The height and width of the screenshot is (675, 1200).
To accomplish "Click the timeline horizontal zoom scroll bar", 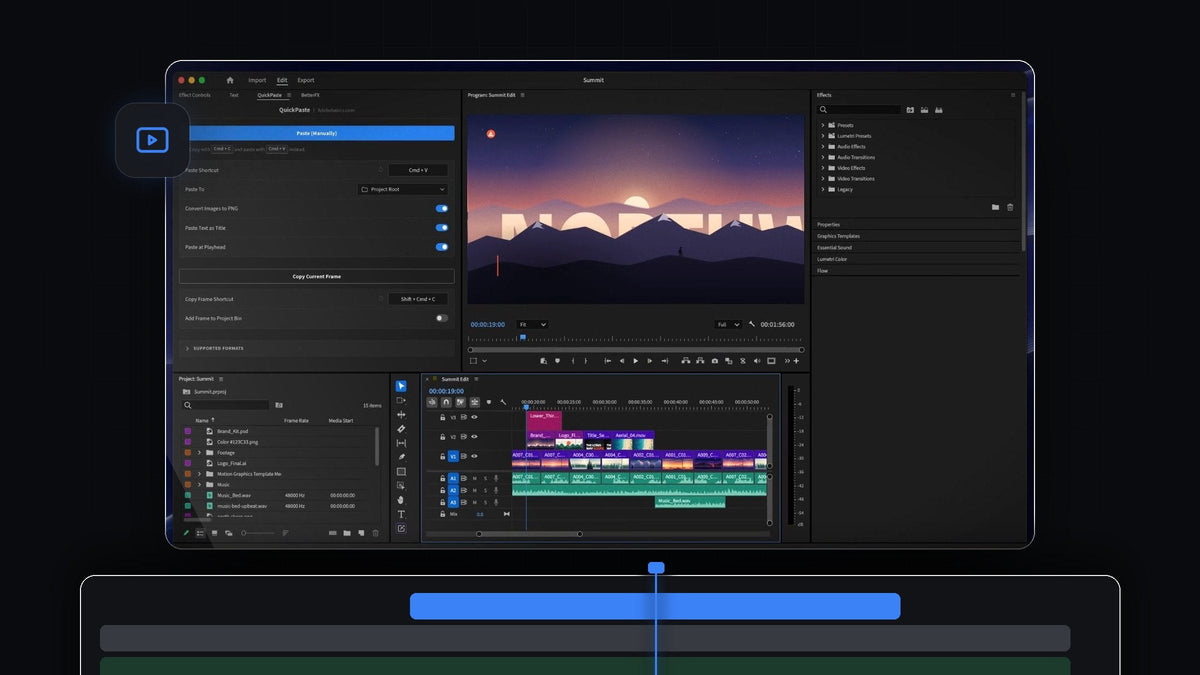I will pyautogui.click(x=529, y=534).
